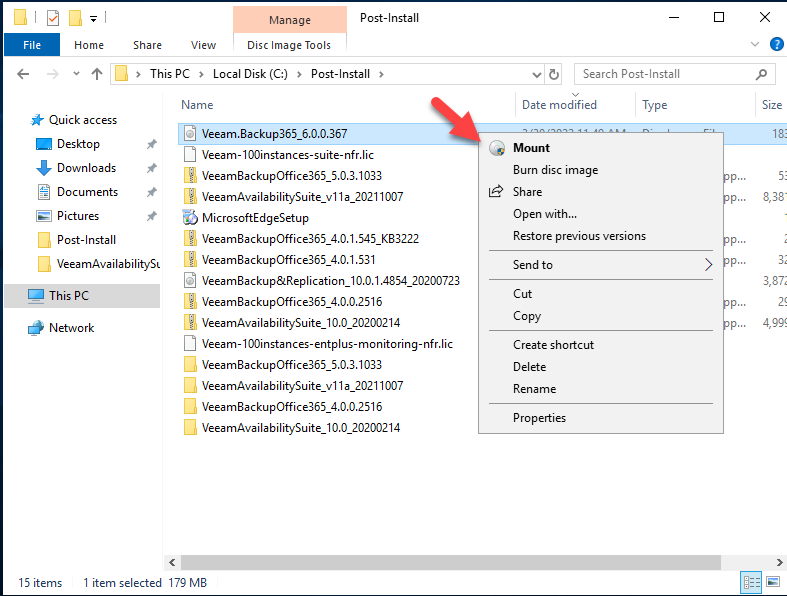
Task: Click the pin icon next to Desktop
Action: click(152, 145)
